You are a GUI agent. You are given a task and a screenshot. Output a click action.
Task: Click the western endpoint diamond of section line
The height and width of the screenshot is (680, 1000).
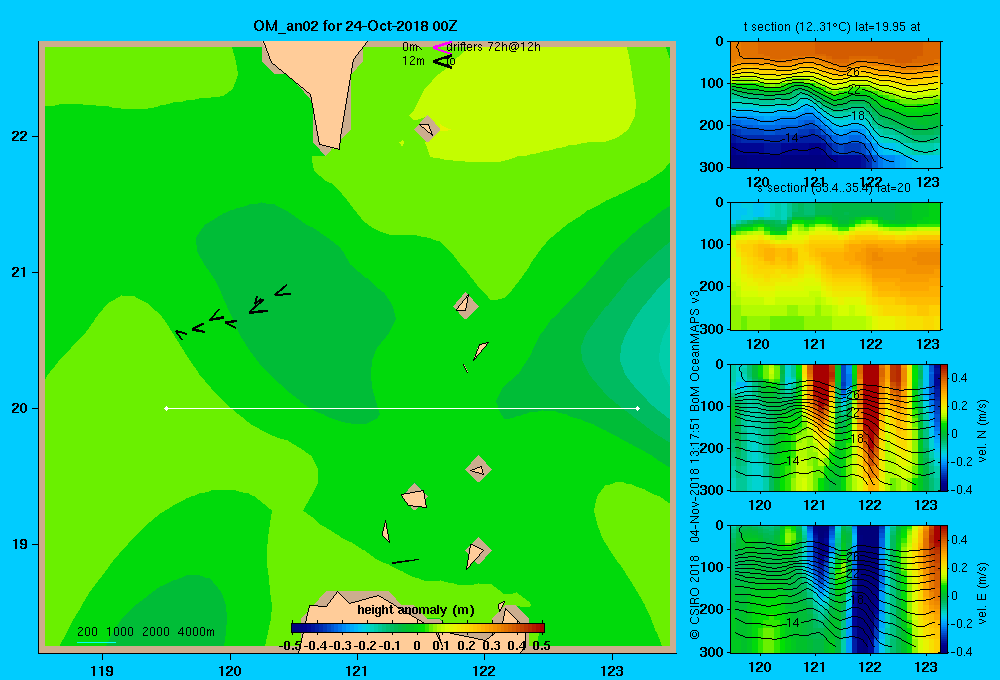click(x=166, y=408)
